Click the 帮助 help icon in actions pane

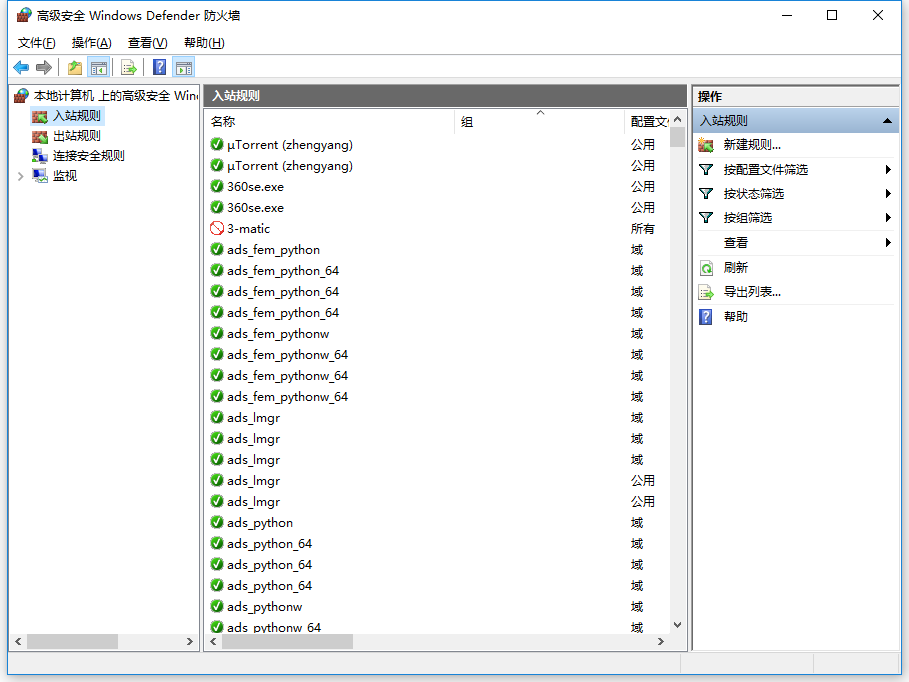(x=706, y=317)
